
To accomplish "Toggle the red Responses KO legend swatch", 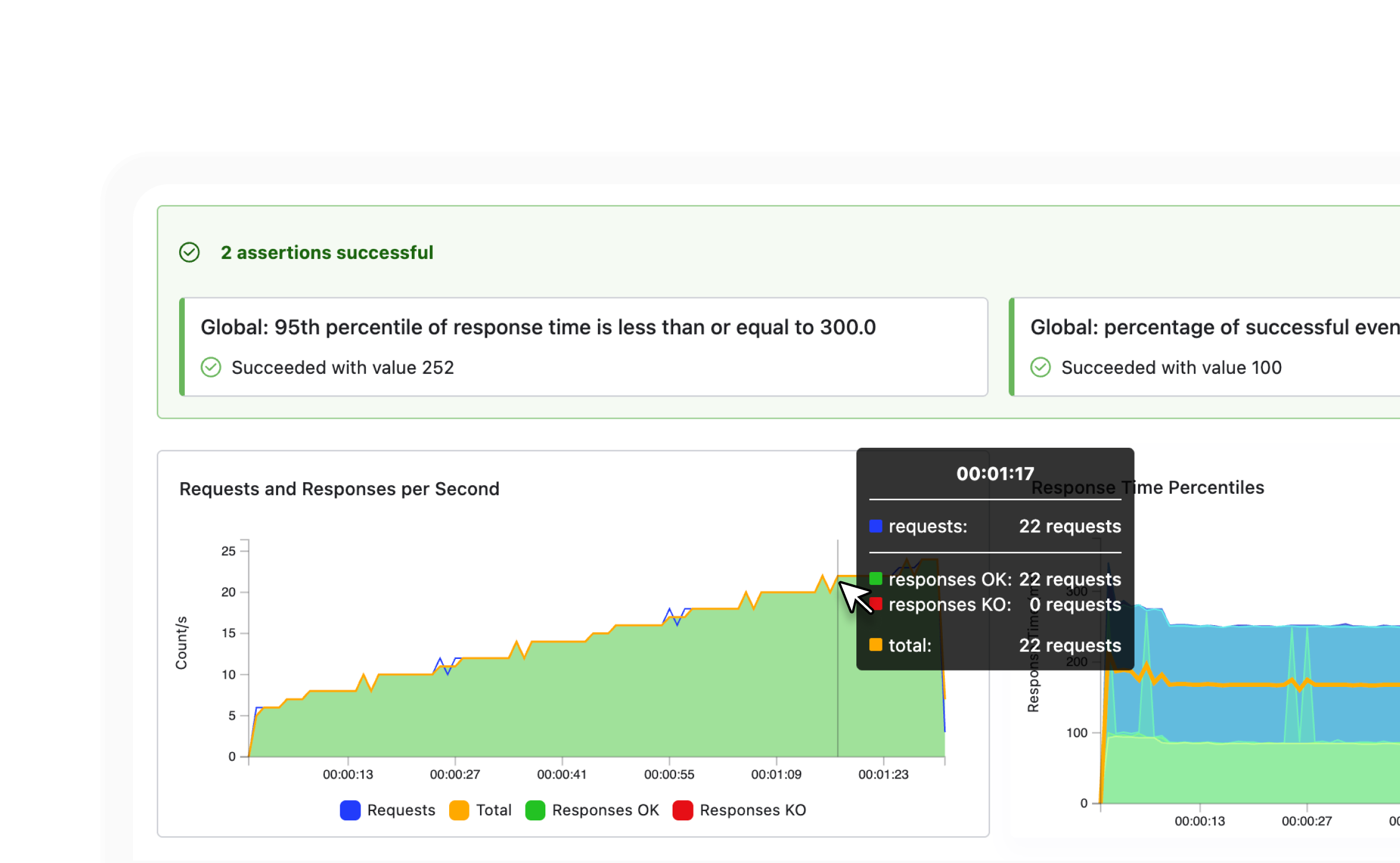I will [682, 810].
